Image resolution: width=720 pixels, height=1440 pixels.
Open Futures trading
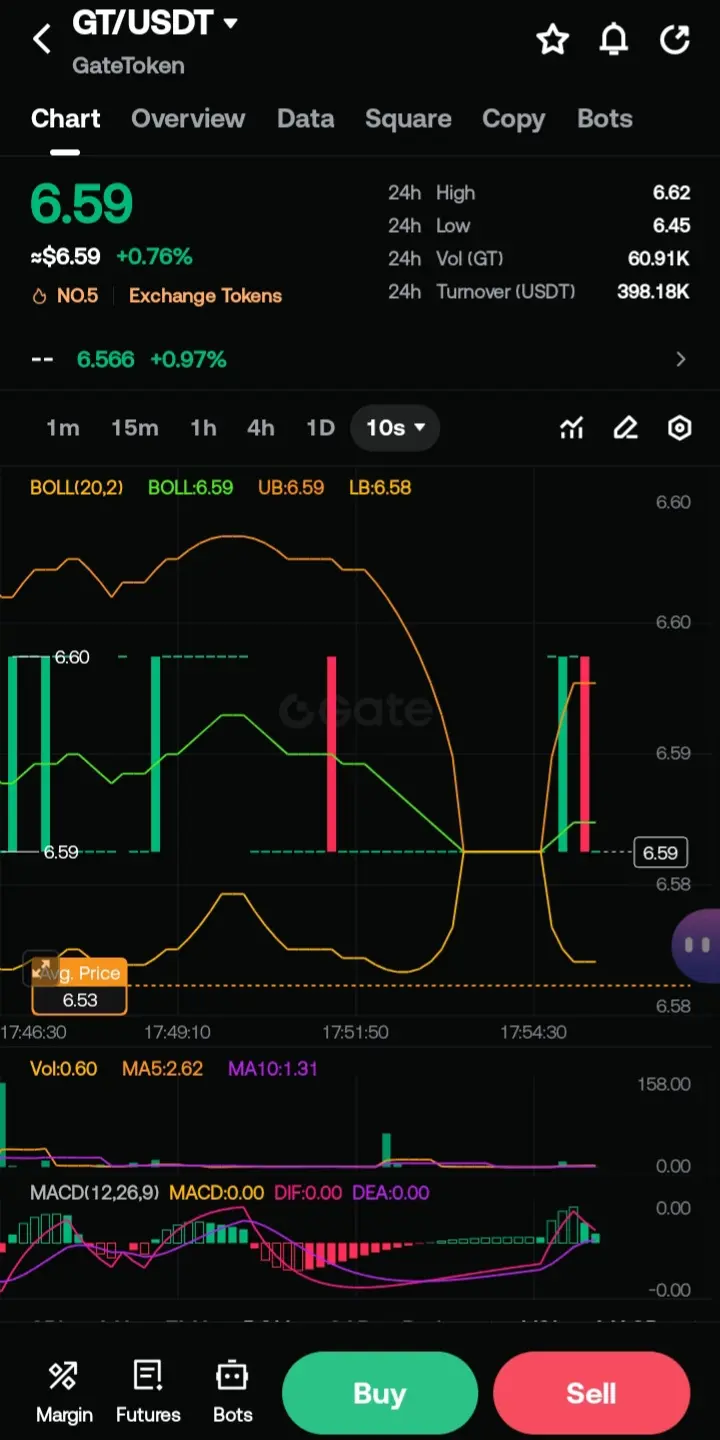pos(148,1392)
